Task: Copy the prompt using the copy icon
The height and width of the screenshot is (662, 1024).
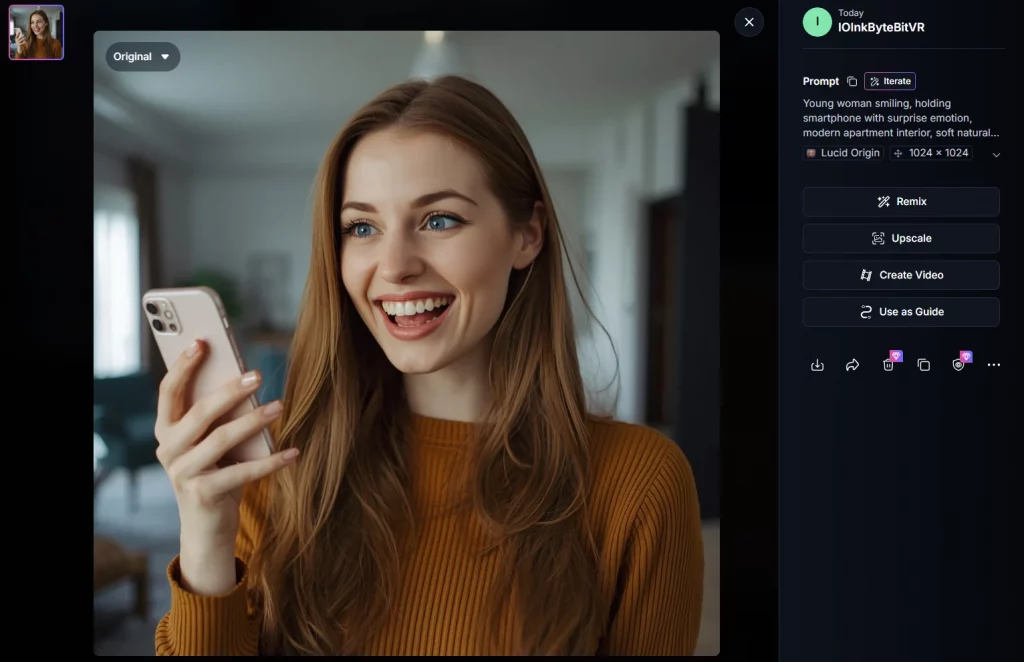Action: coord(852,82)
